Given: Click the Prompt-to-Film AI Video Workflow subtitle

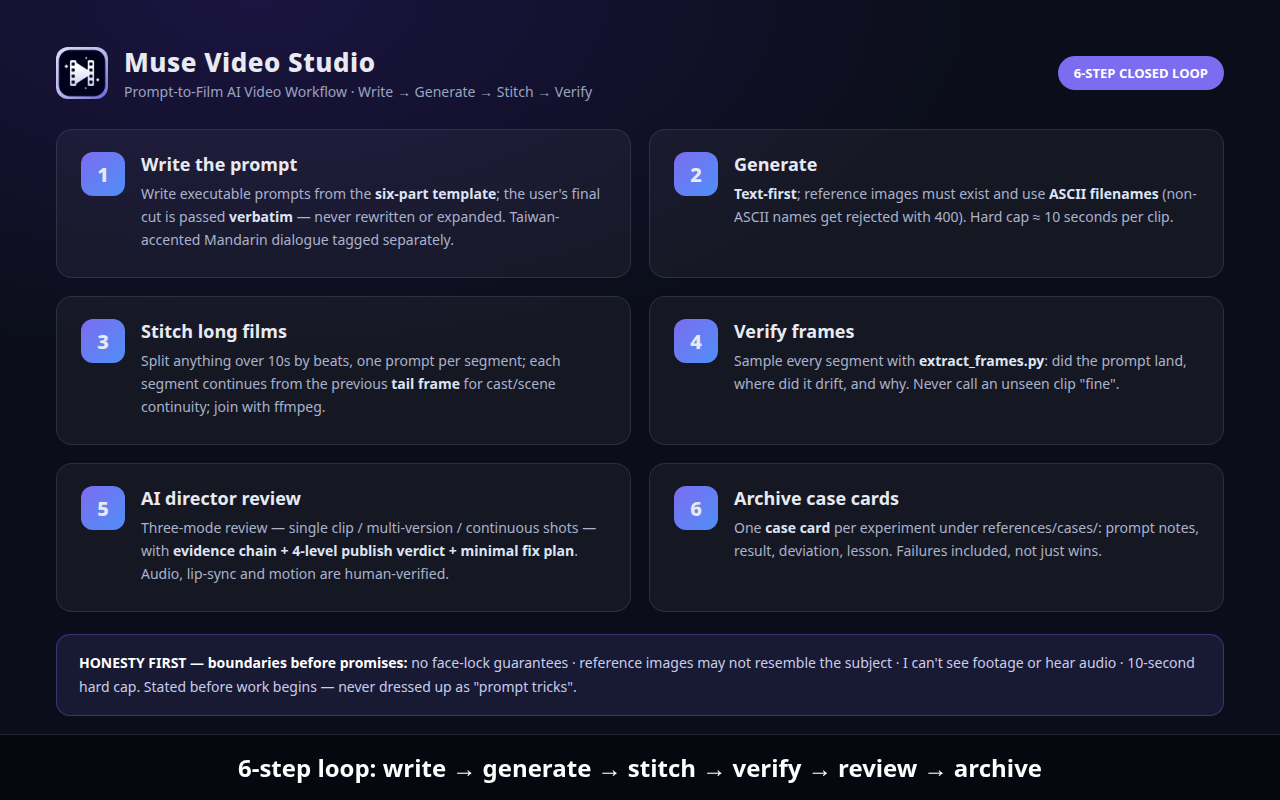Looking at the screenshot, I should 358,92.
